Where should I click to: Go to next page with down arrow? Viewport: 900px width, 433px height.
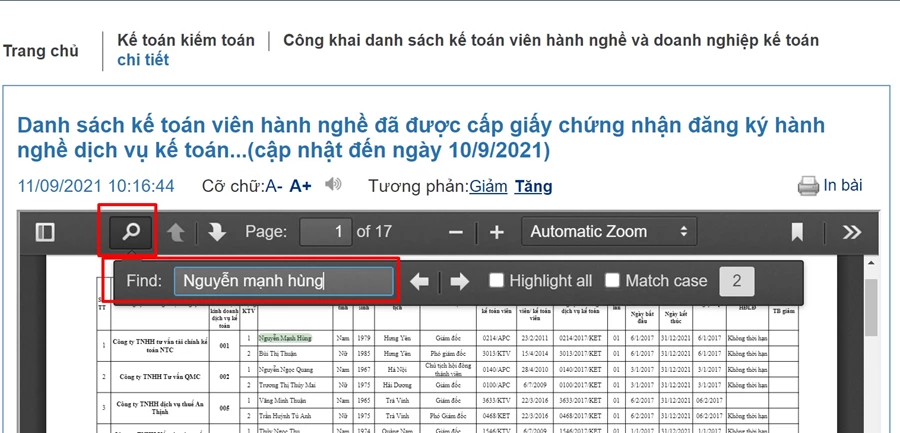(216, 232)
